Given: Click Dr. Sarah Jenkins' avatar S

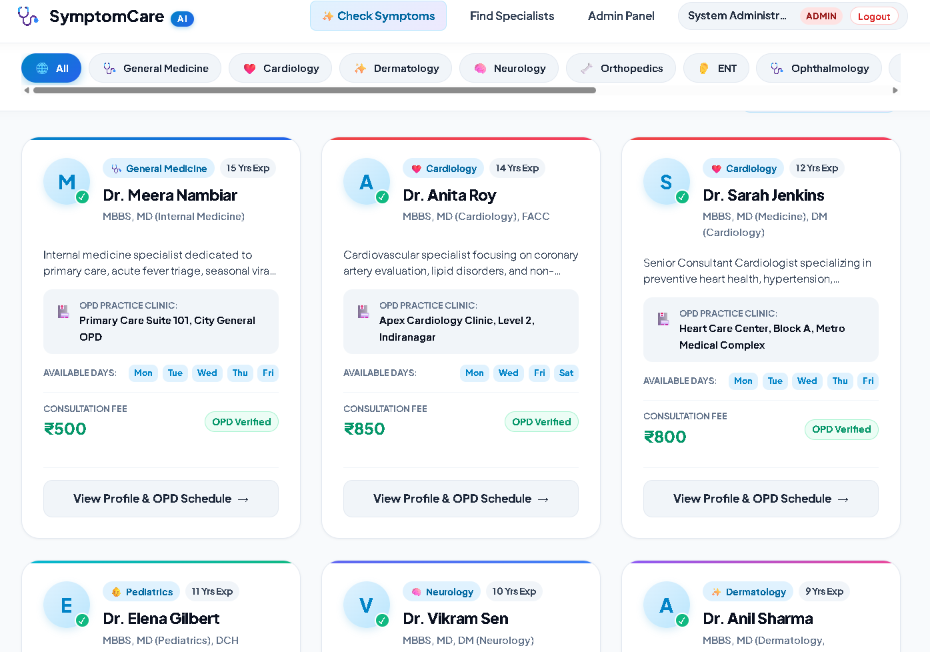Looking at the screenshot, I should [x=667, y=182].
